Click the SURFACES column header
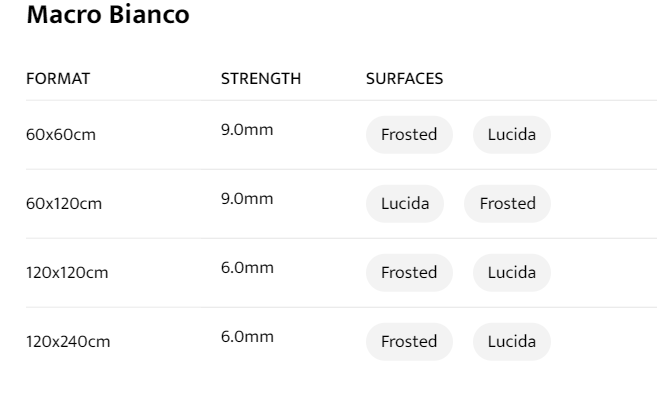Viewport: 657px width, 404px height. pyautogui.click(x=405, y=79)
